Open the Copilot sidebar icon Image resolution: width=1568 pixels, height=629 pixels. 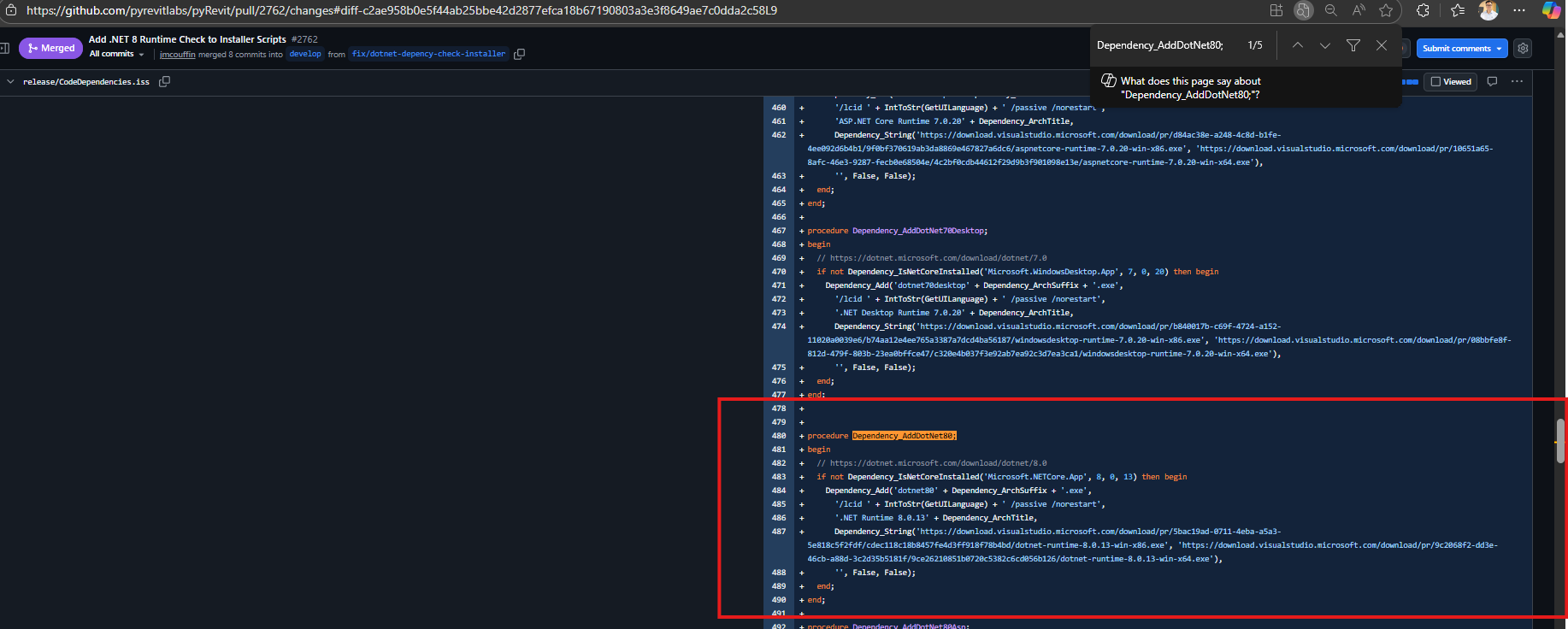[x=1551, y=10]
